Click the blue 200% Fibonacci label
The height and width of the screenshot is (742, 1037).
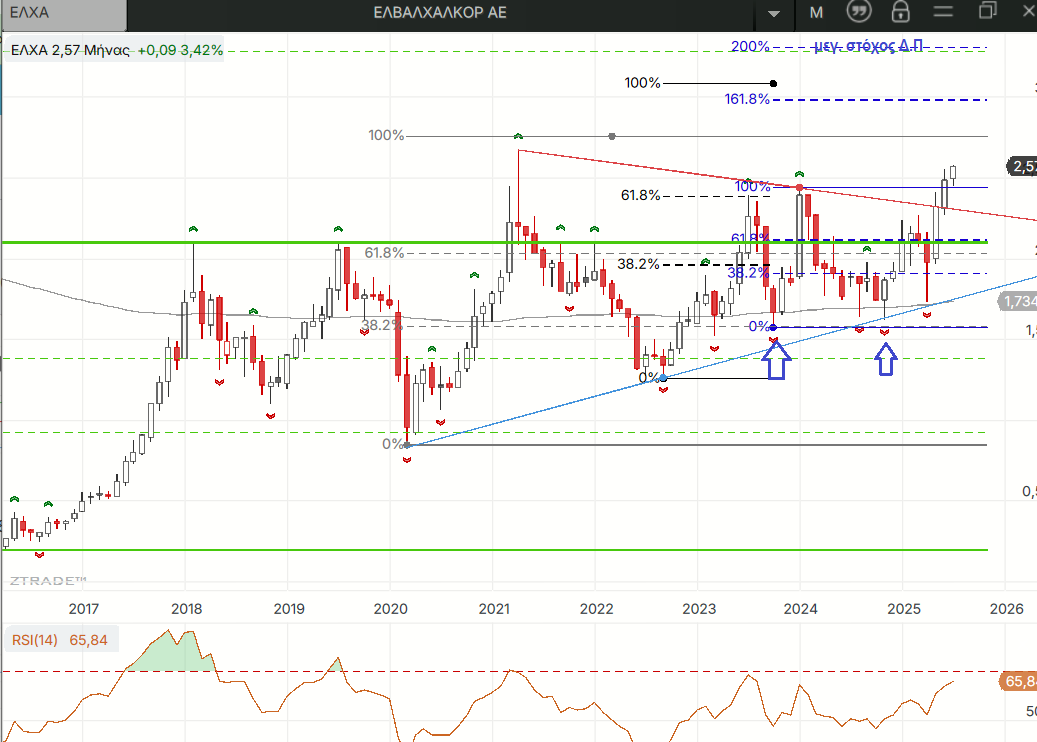coord(749,46)
